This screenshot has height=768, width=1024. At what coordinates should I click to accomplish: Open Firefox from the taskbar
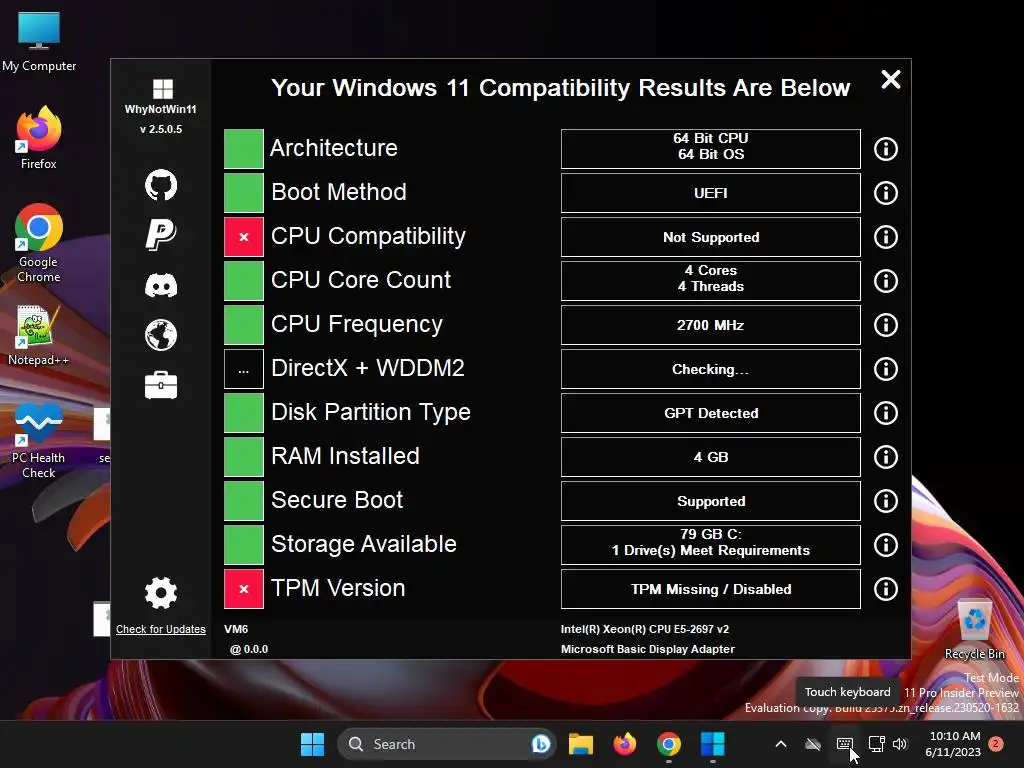click(624, 744)
